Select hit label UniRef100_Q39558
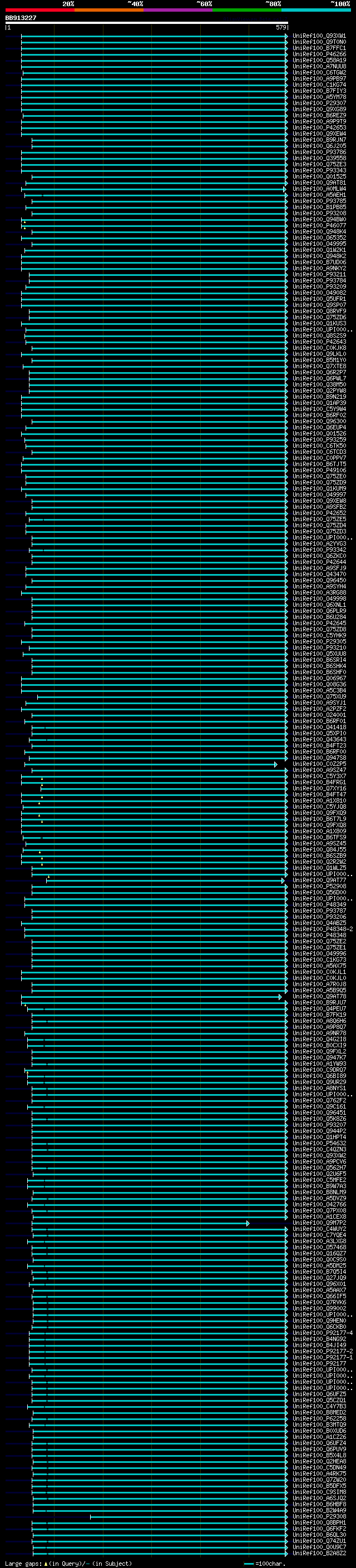This screenshot has height=1568, width=356. click(x=319, y=159)
